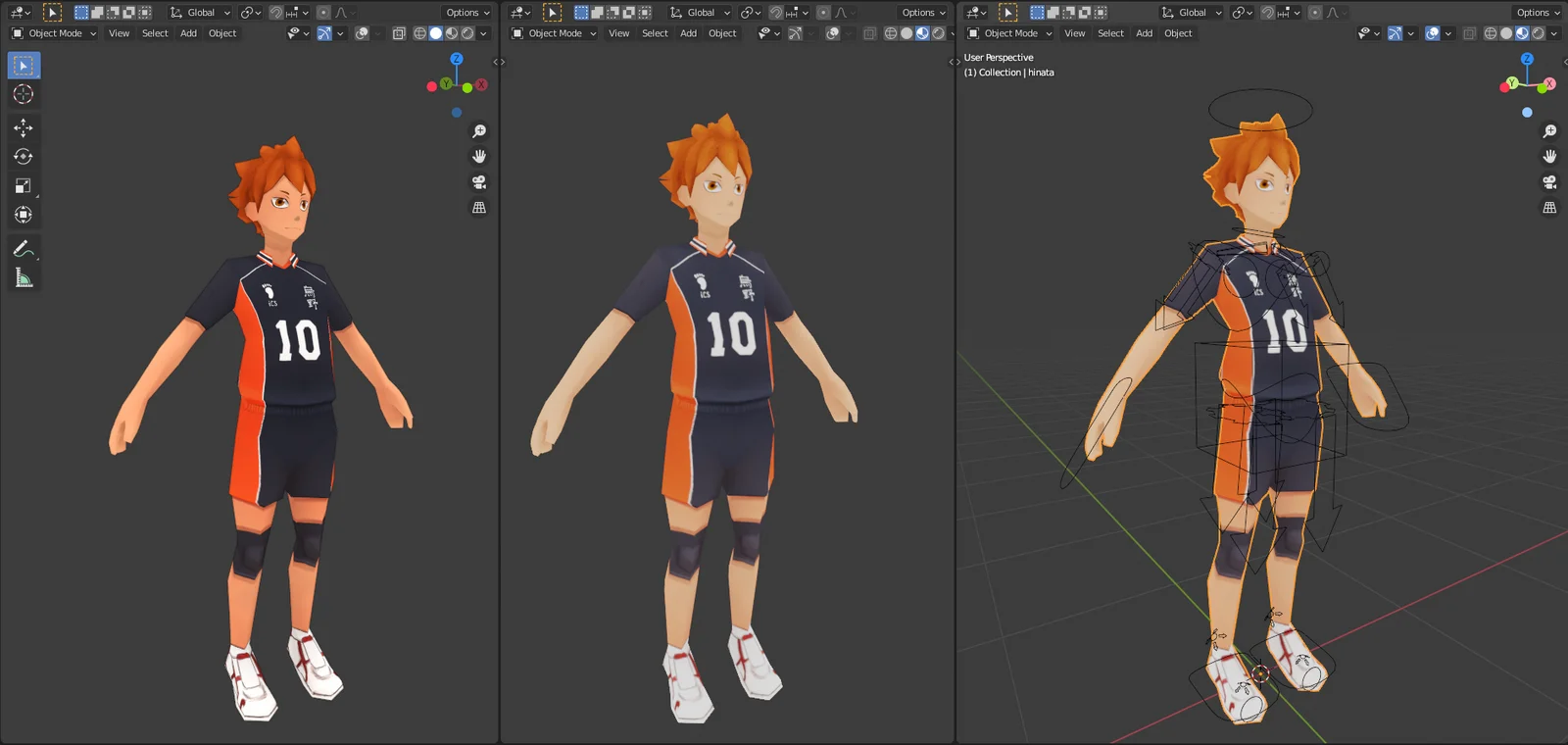Toggle camera view in right viewport
The image size is (1568, 745).
(x=1549, y=182)
